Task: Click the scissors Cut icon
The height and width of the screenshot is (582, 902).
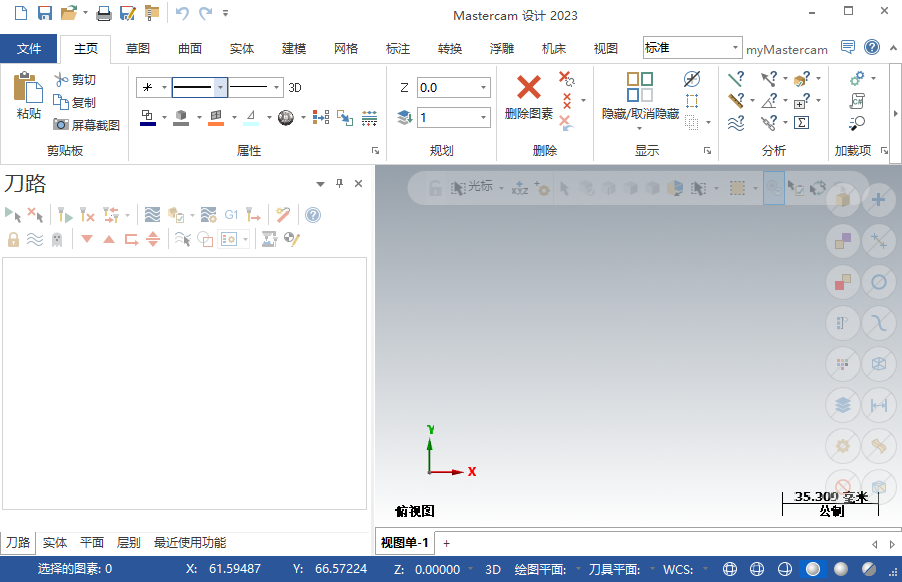Action: (62, 80)
